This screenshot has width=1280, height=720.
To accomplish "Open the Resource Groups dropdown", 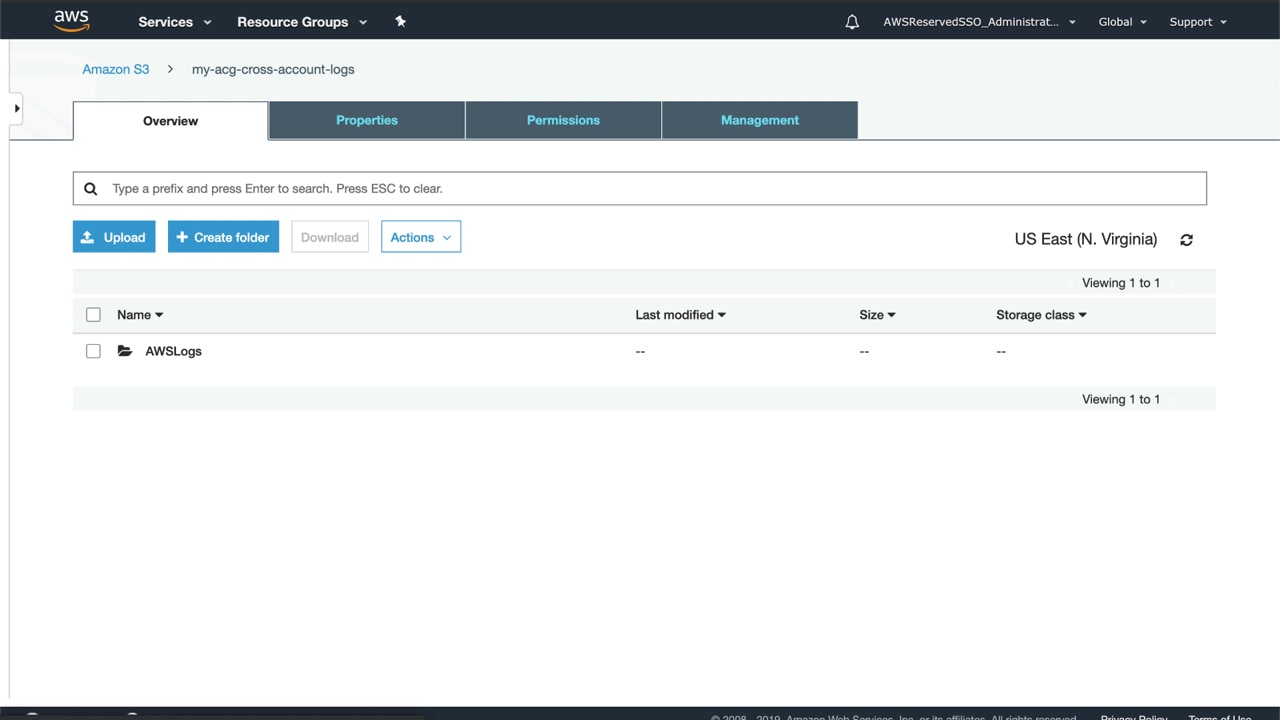I will 302,22.
